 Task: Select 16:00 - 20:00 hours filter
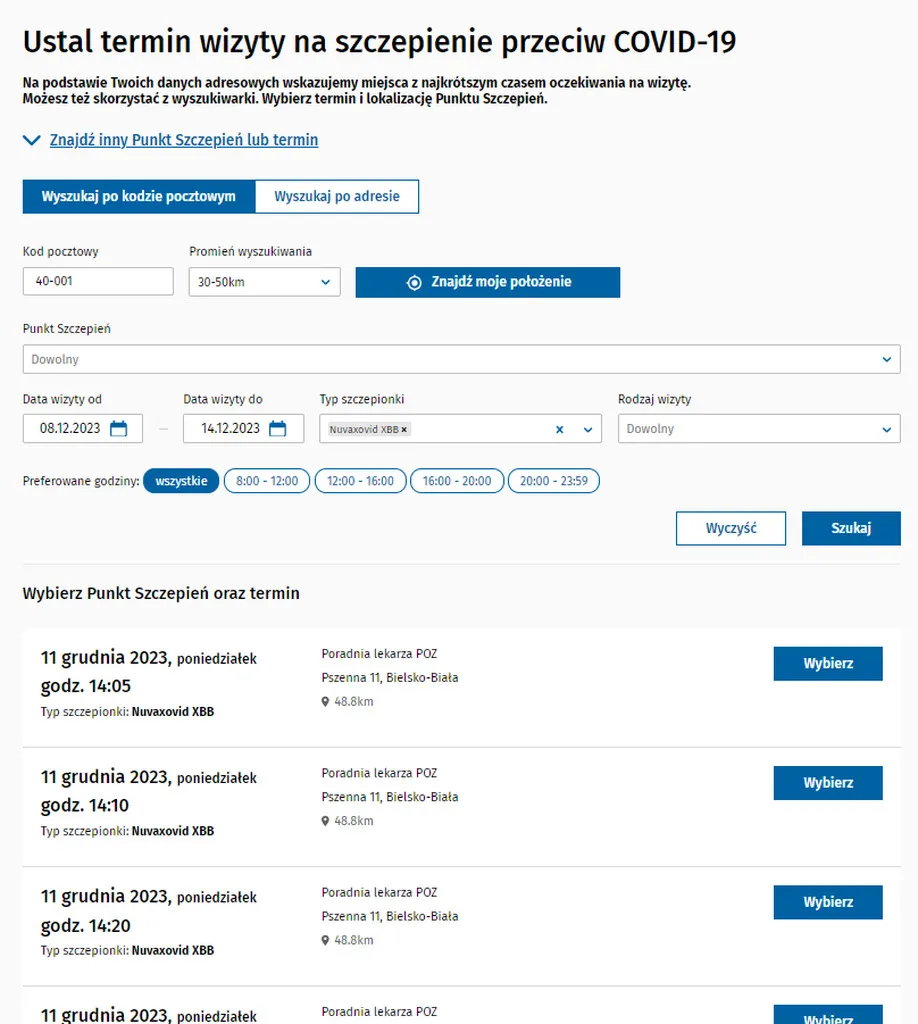tap(457, 481)
